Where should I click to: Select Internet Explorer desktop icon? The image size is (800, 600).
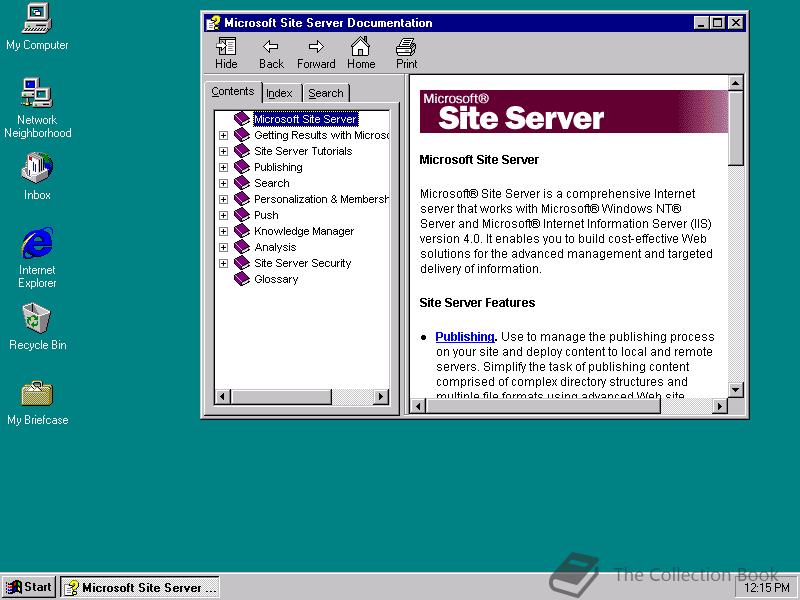(x=37, y=258)
